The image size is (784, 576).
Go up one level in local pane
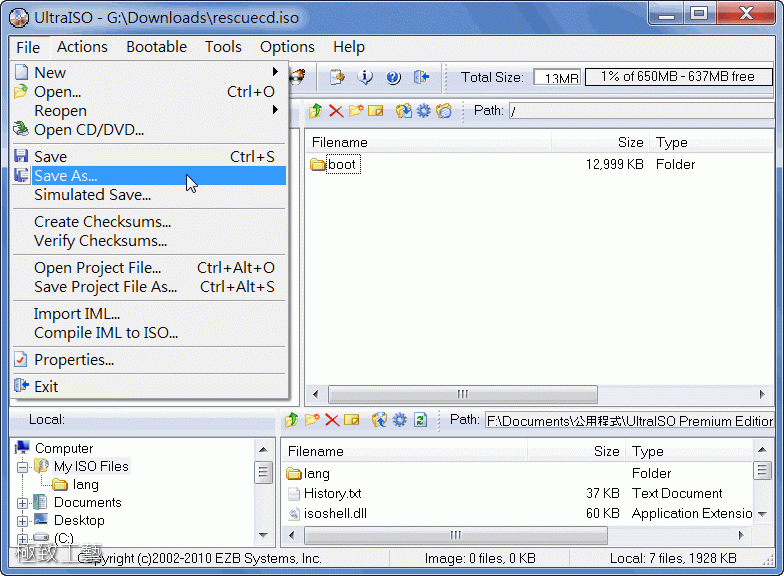[292, 420]
